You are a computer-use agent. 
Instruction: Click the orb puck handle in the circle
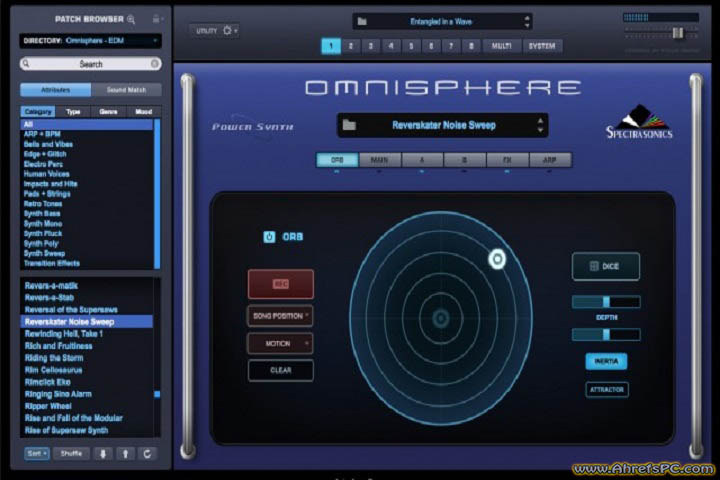coord(497,259)
